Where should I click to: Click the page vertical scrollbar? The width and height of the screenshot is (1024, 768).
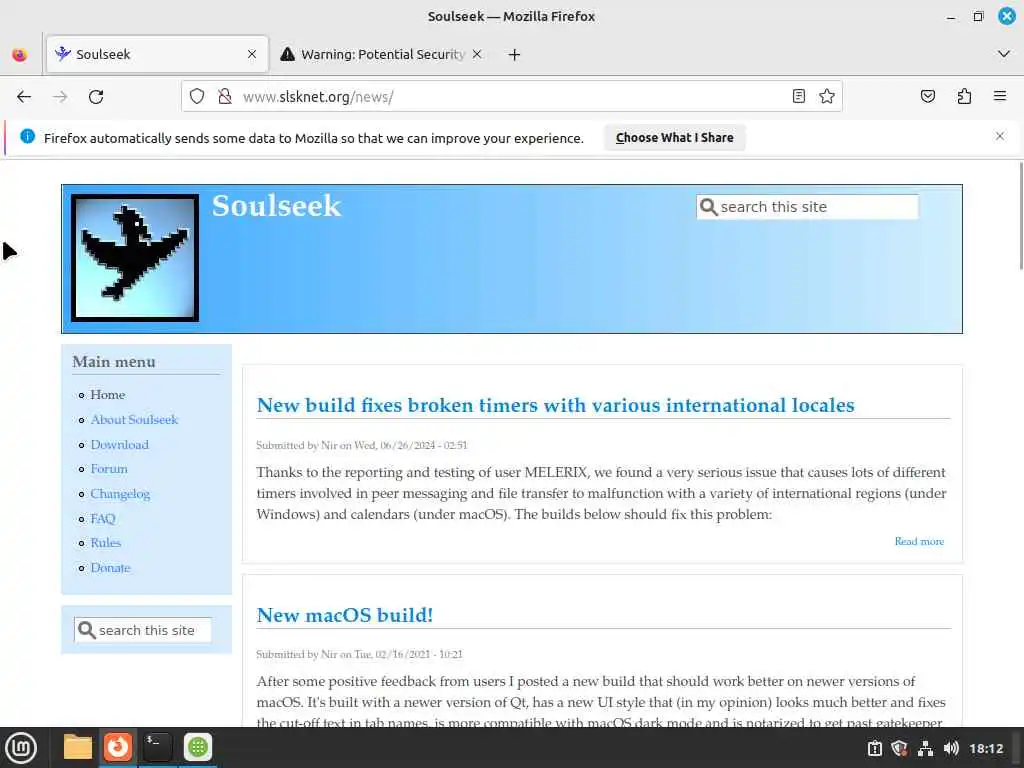[x=1021, y=216]
